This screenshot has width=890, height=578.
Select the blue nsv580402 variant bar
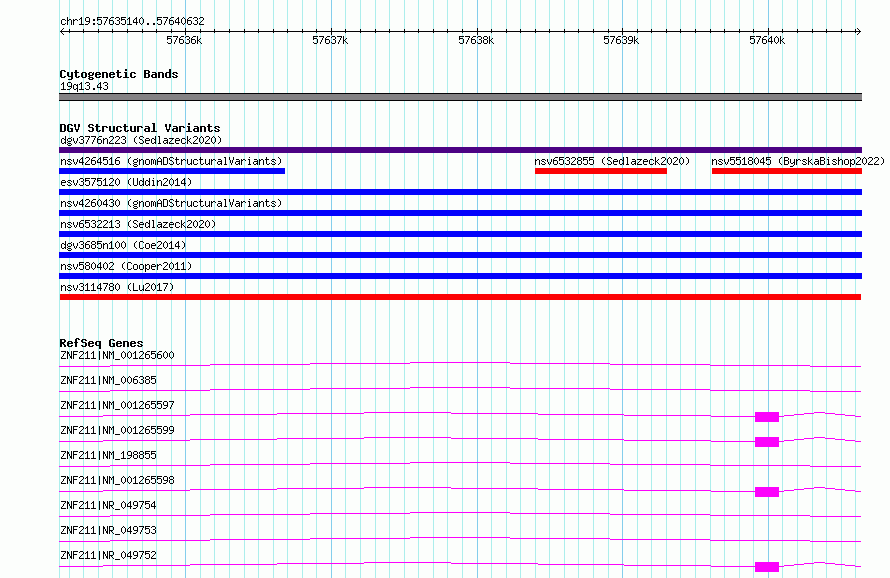click(460, 276)
